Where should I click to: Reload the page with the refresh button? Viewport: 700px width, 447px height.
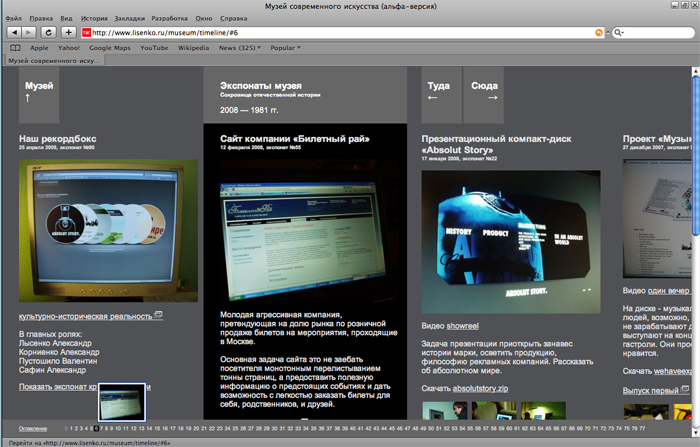coord(48,33)
